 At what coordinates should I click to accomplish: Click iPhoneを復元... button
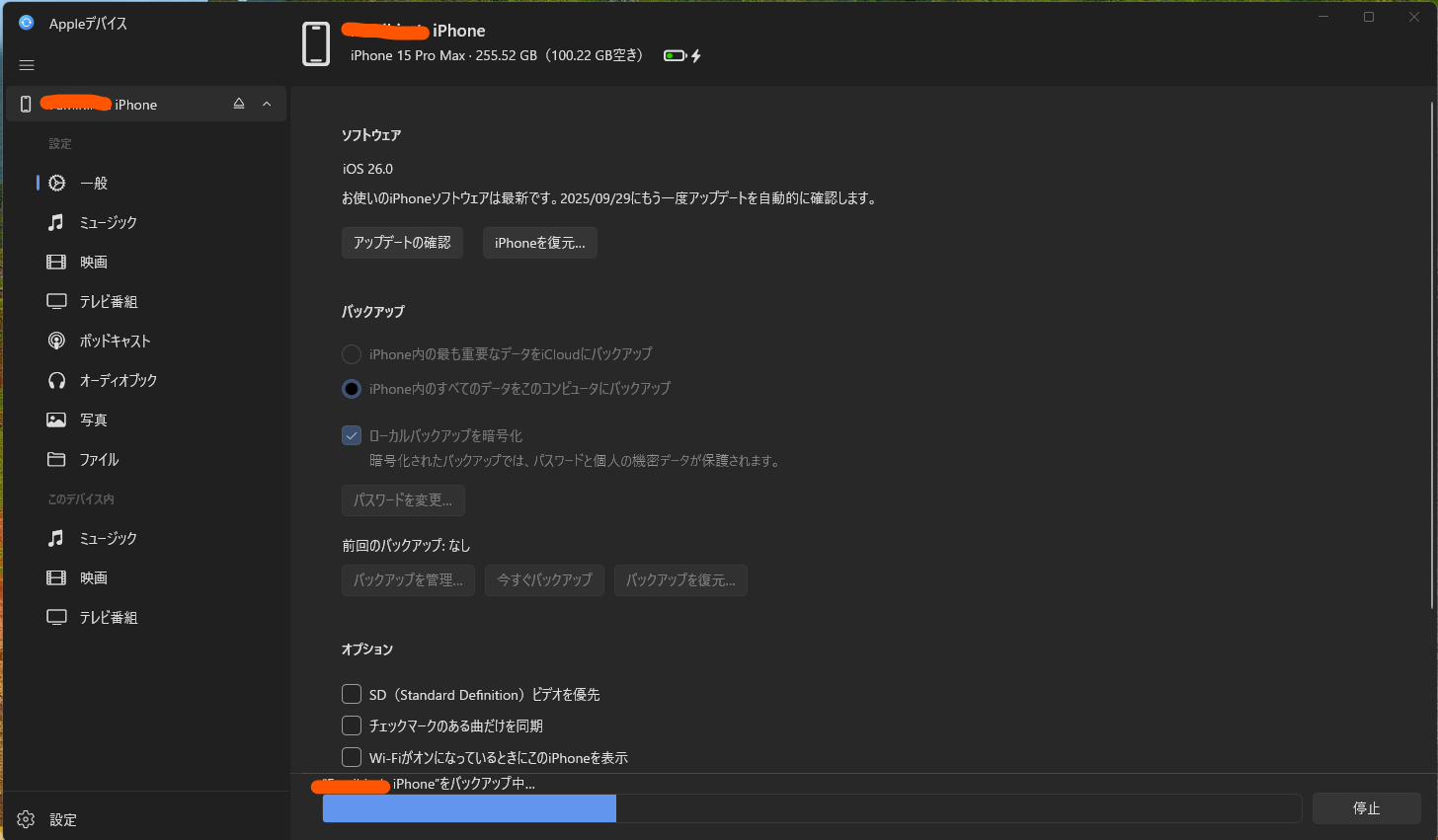pos(539,243)
